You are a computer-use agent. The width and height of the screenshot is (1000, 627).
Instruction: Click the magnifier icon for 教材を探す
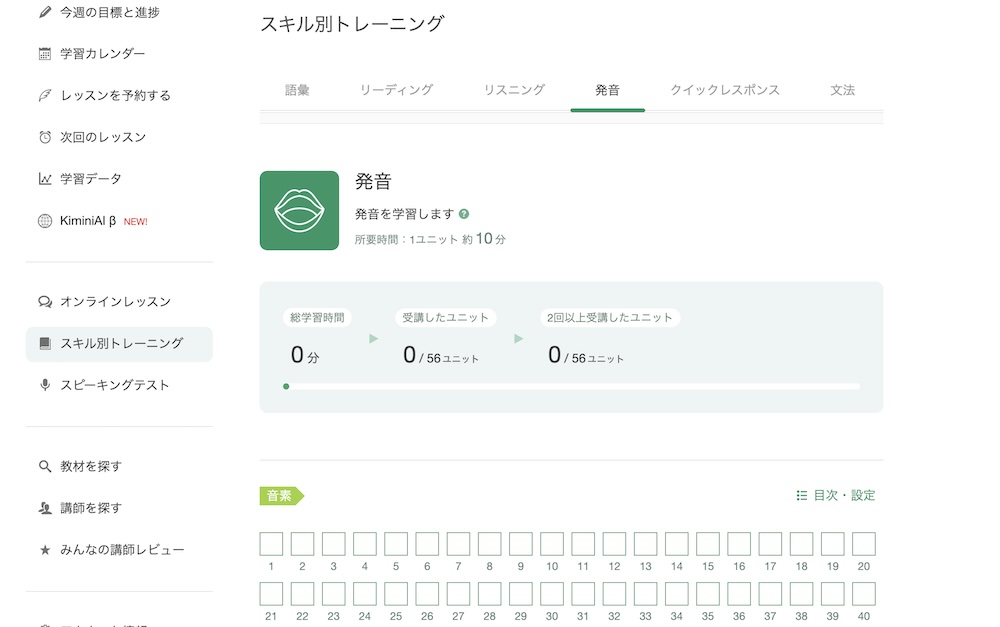coord(45,466)
